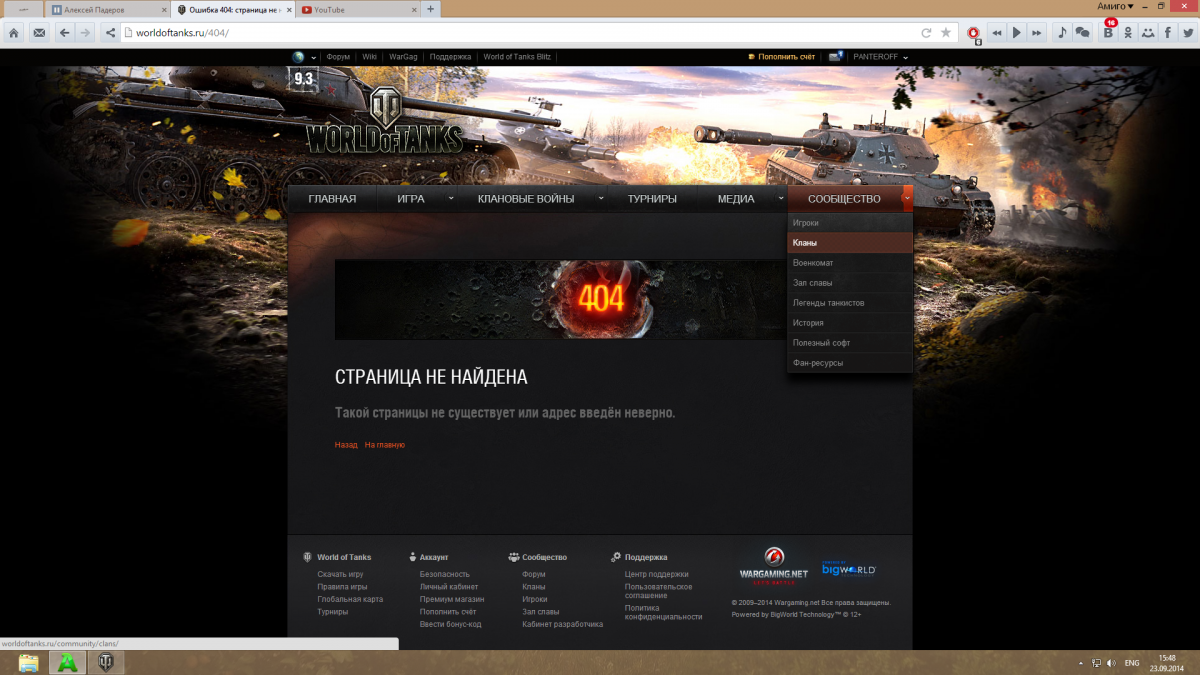Open the Moy Mir smiley icon
The width and height of the screenshot is (1200, 675).
(1148, 33)
